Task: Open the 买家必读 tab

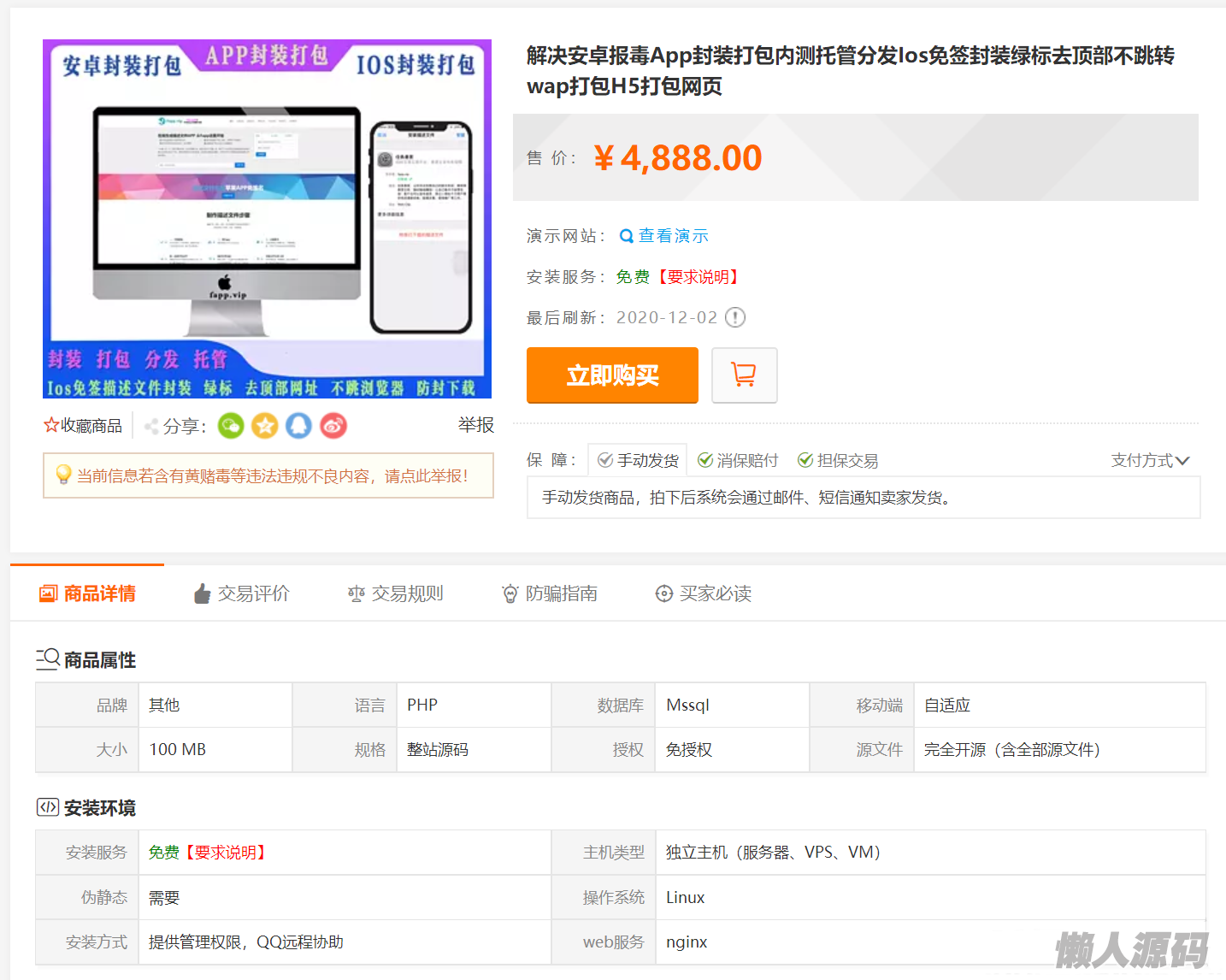Action: 704,593
